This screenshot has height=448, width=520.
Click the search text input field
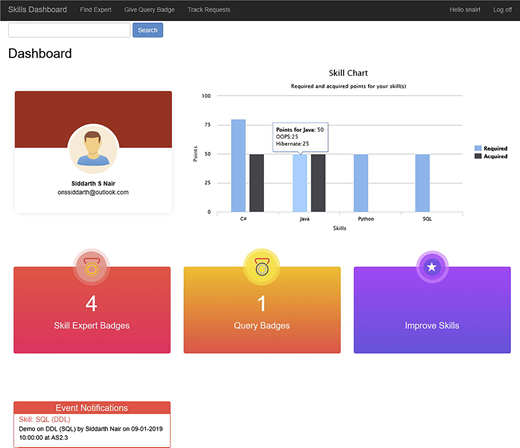click(x=69, y=30)
